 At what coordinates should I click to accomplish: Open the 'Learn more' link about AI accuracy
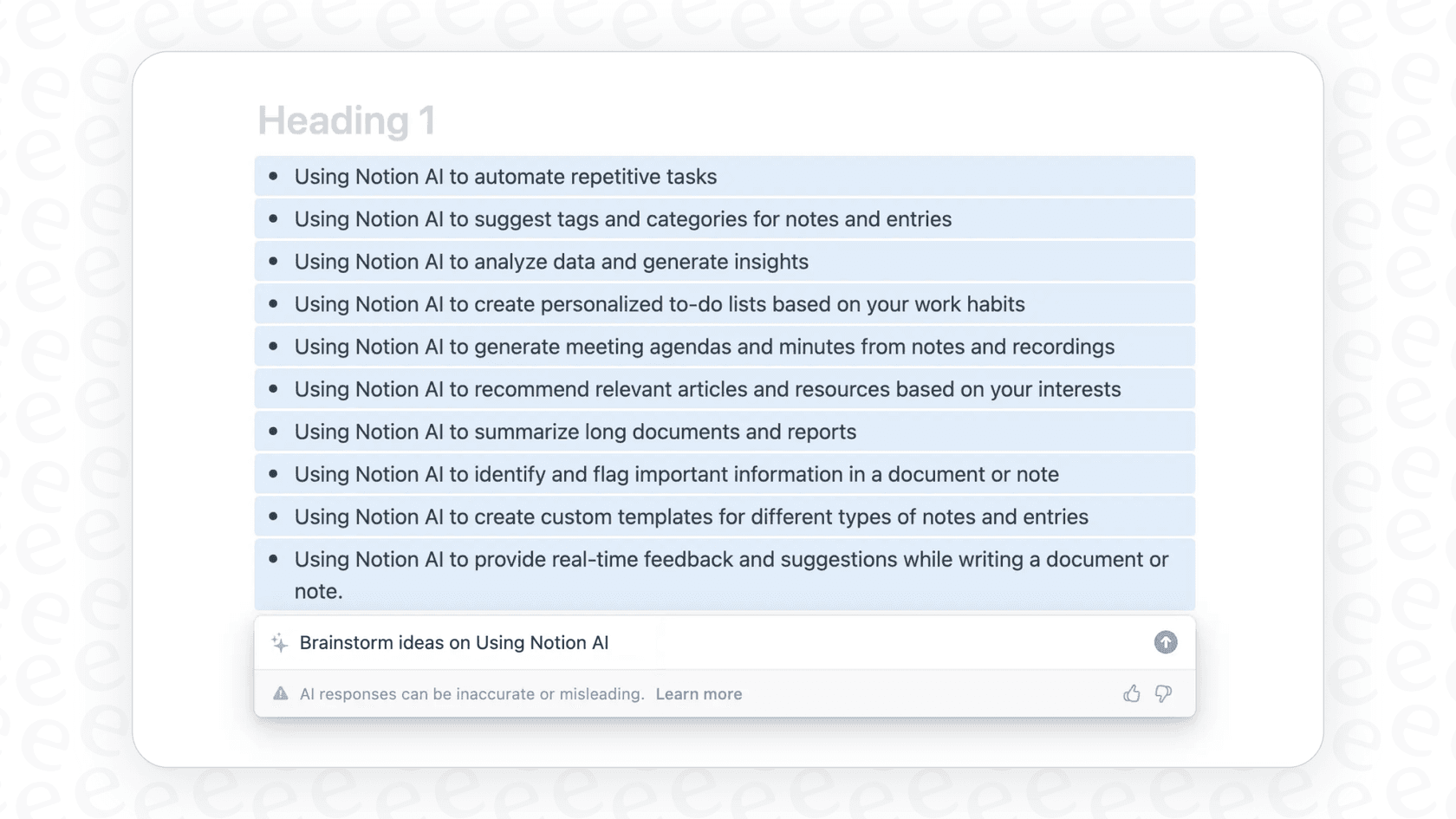(x=699, y=693)
